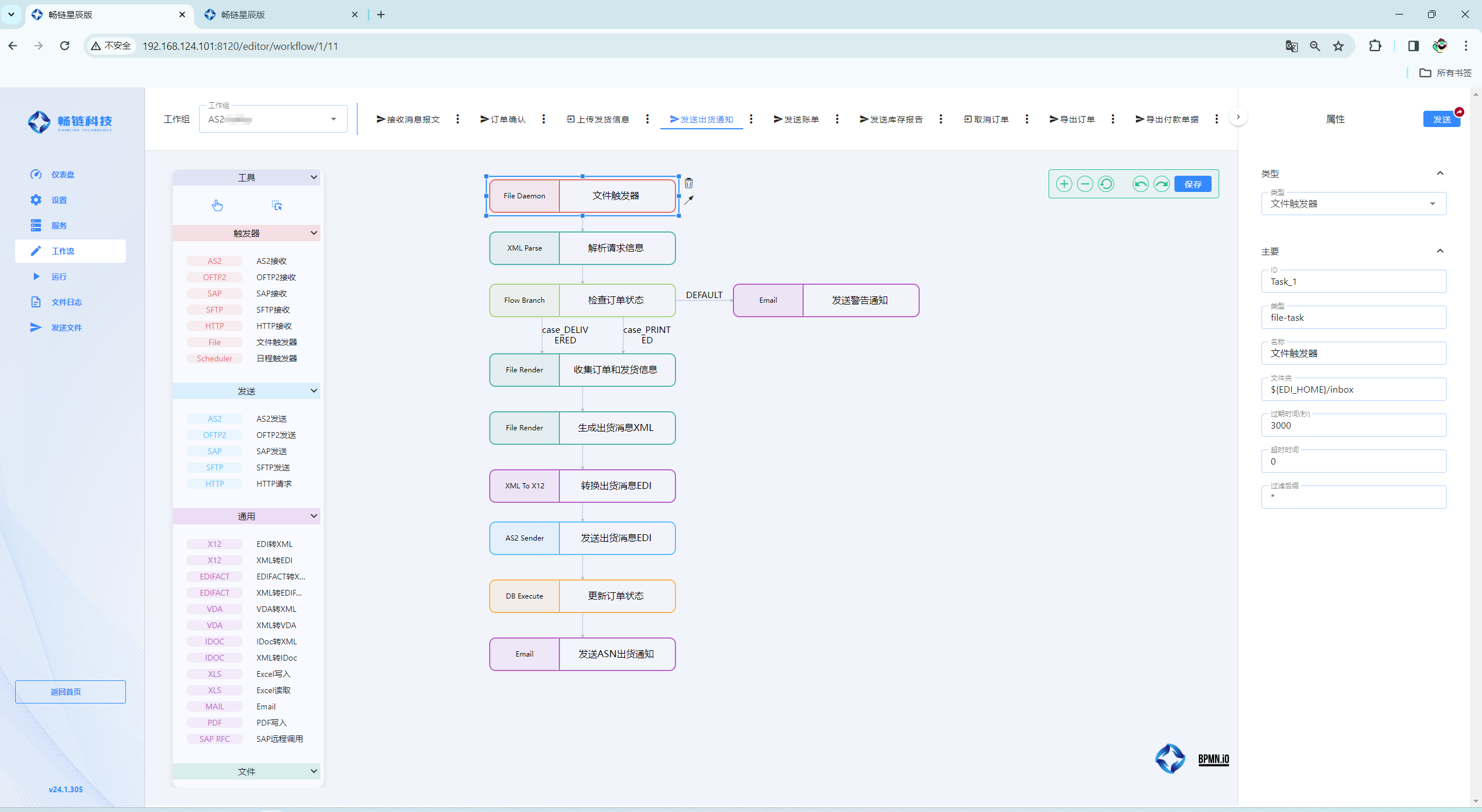Click the zoom out minus icon

point(1085,184)
